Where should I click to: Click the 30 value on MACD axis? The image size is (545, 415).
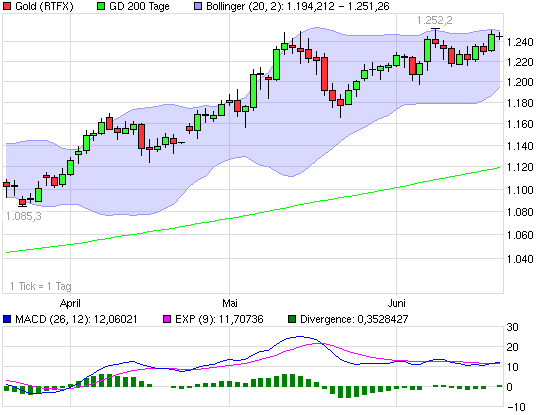coord(512,327)
